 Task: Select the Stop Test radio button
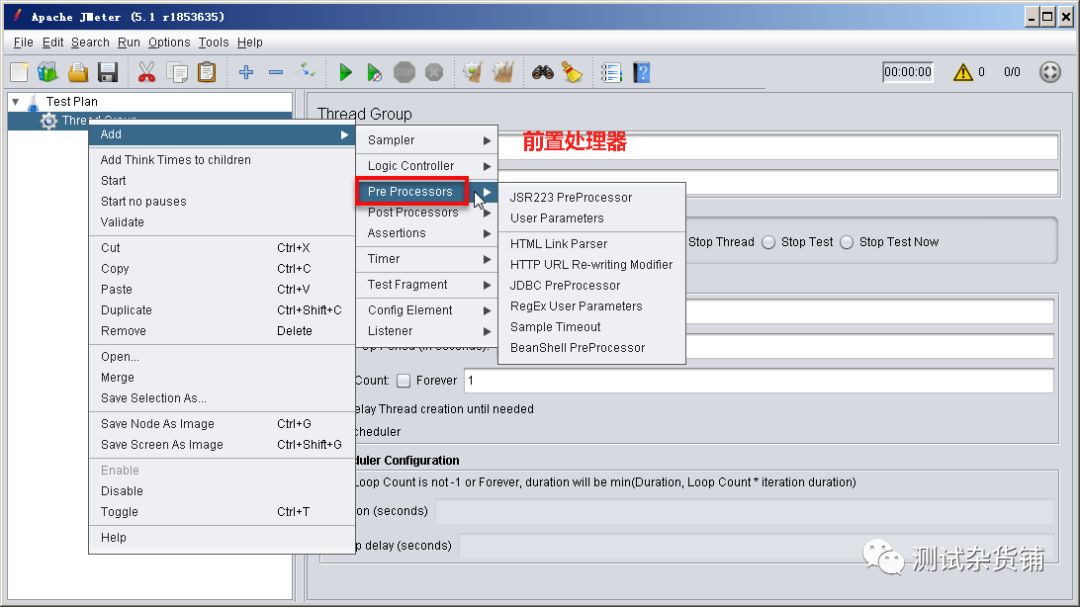(769, 242)
